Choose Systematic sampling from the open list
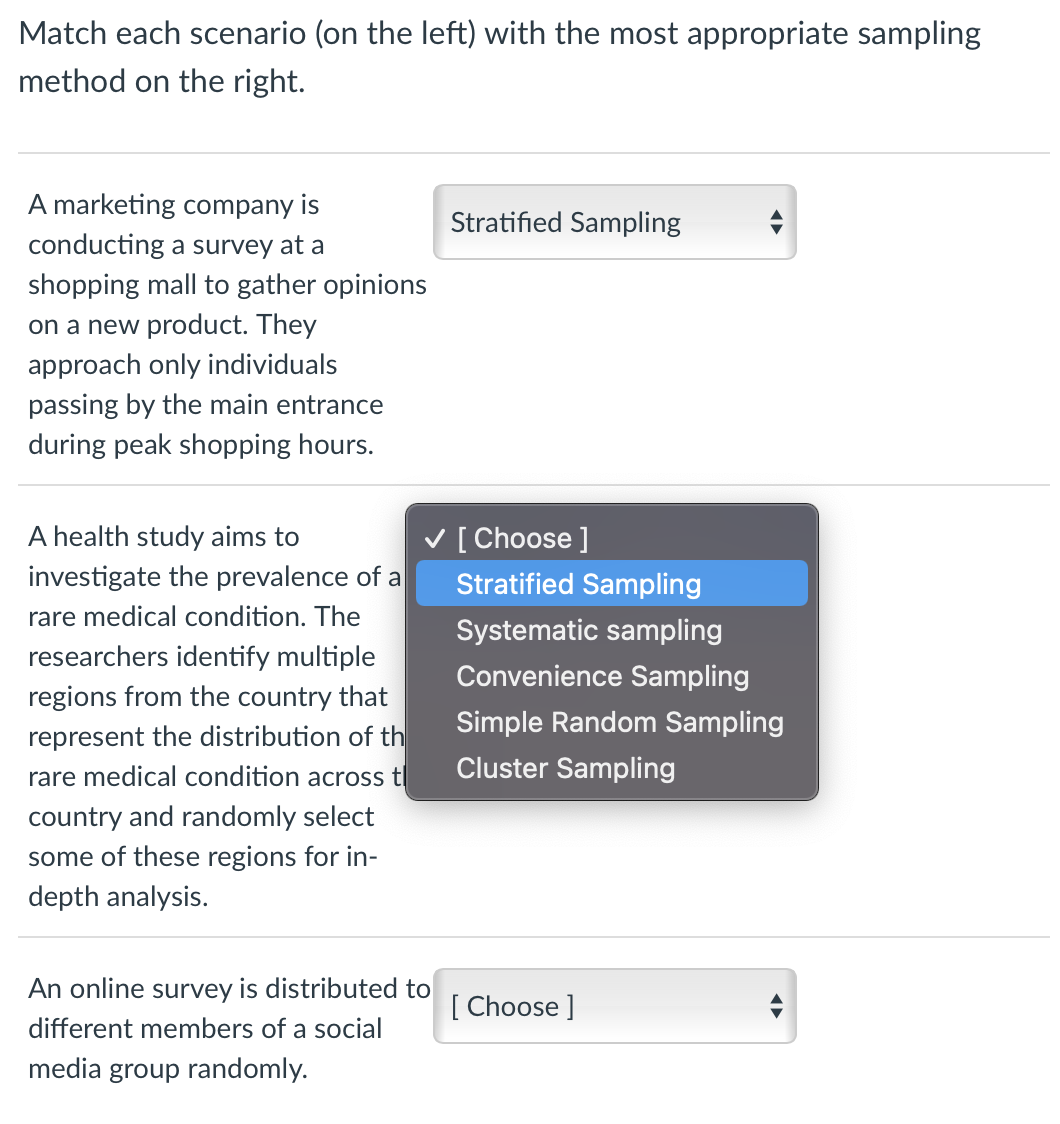 [x=589, y=630]
